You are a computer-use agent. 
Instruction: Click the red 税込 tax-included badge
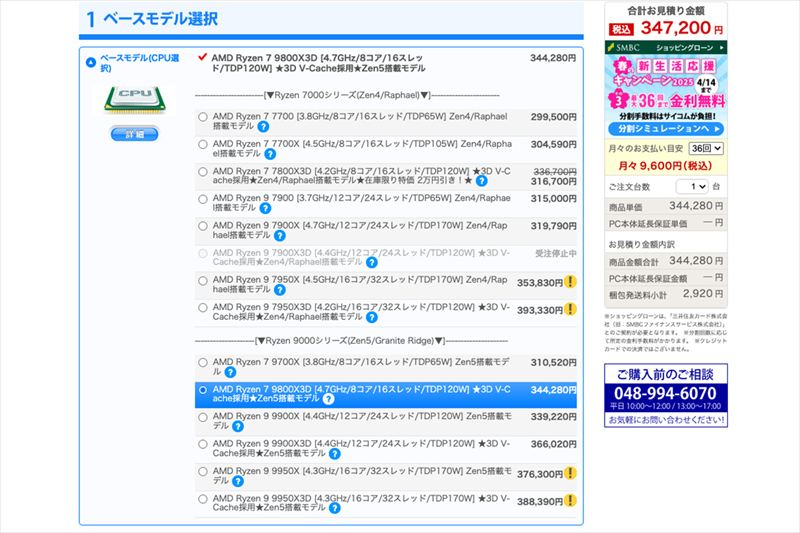[621, 30]
